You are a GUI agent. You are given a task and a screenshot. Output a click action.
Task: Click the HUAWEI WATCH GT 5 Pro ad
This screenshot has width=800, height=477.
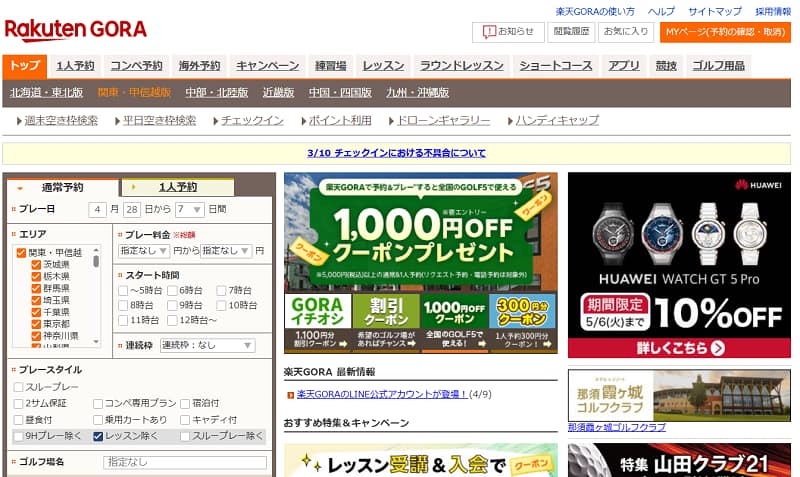(679, 265)
